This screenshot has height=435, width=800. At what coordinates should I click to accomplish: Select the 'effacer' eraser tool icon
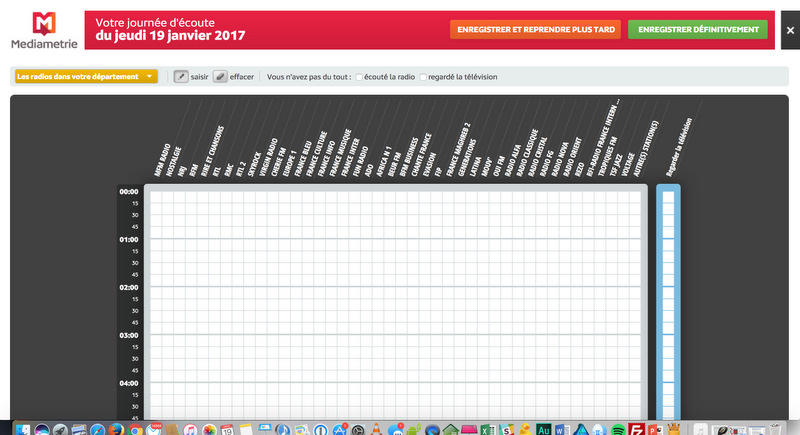pyautogui.click(x=220, y=76)
